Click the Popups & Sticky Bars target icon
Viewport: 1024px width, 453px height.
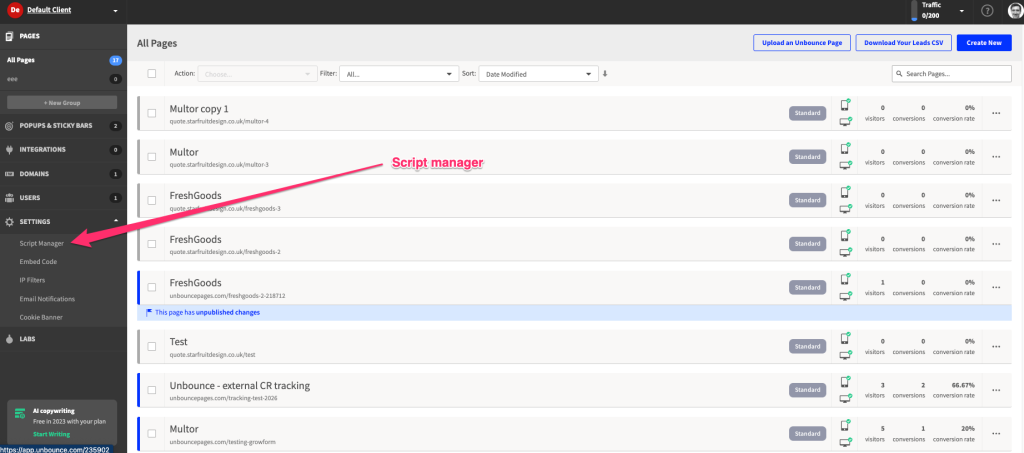point(9,125)
